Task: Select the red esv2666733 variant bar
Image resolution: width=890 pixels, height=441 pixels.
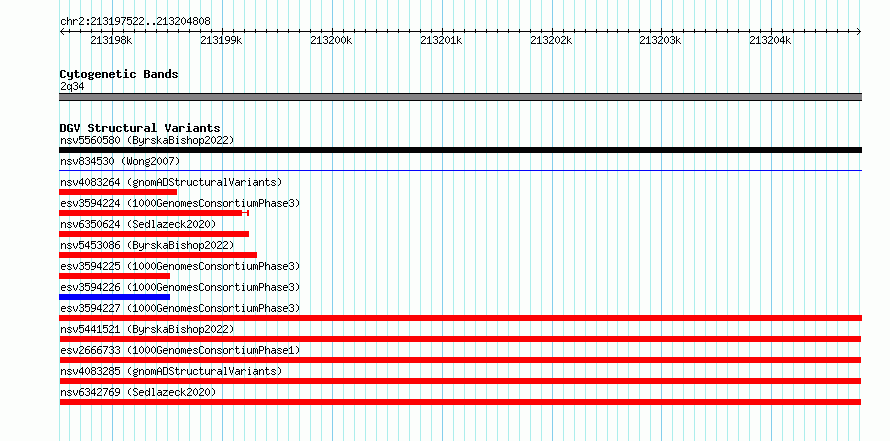Action: (x=460, y=360)
